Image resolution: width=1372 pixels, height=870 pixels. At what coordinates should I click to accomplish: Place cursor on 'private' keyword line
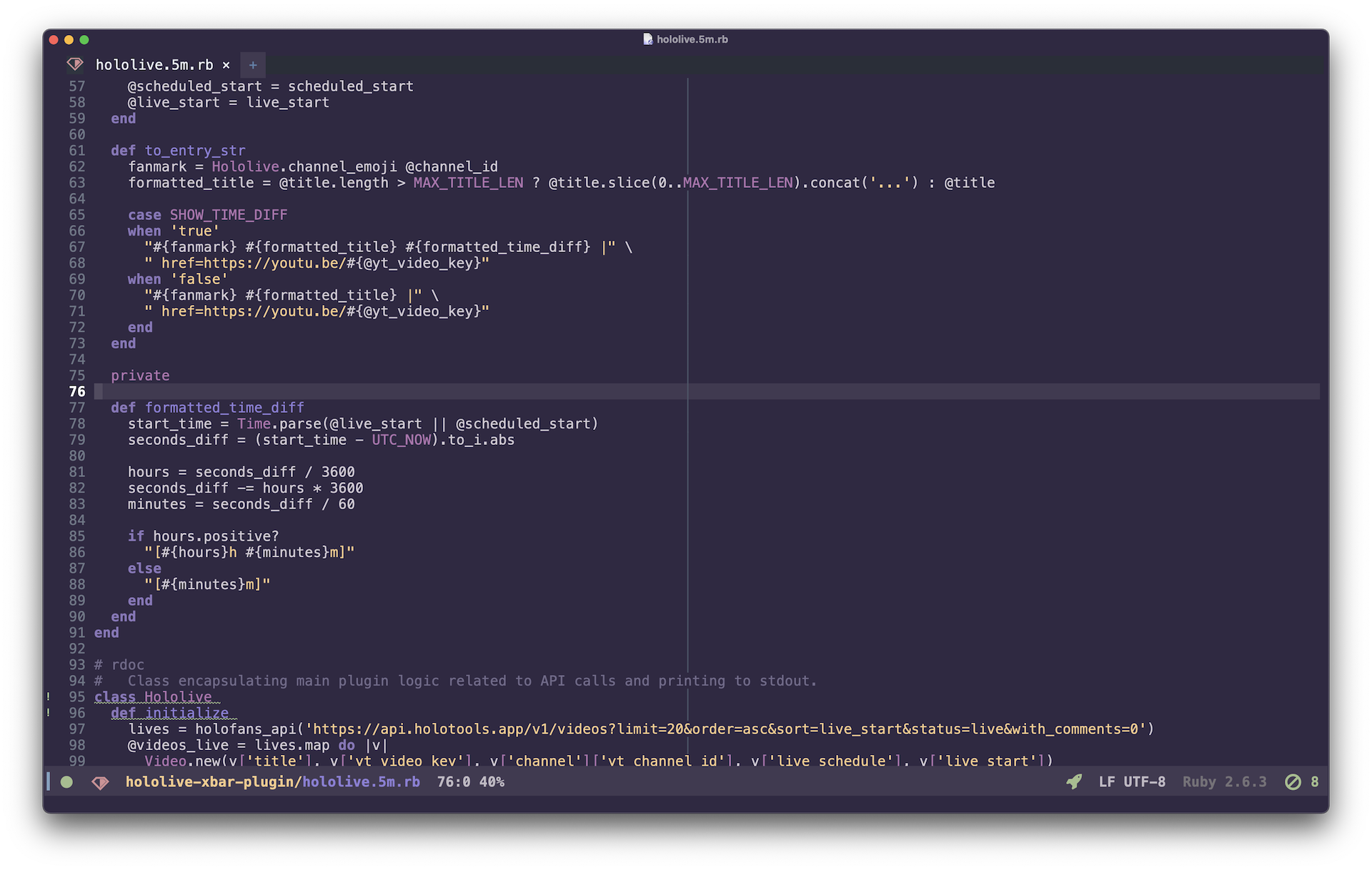[x=140, y=376]
